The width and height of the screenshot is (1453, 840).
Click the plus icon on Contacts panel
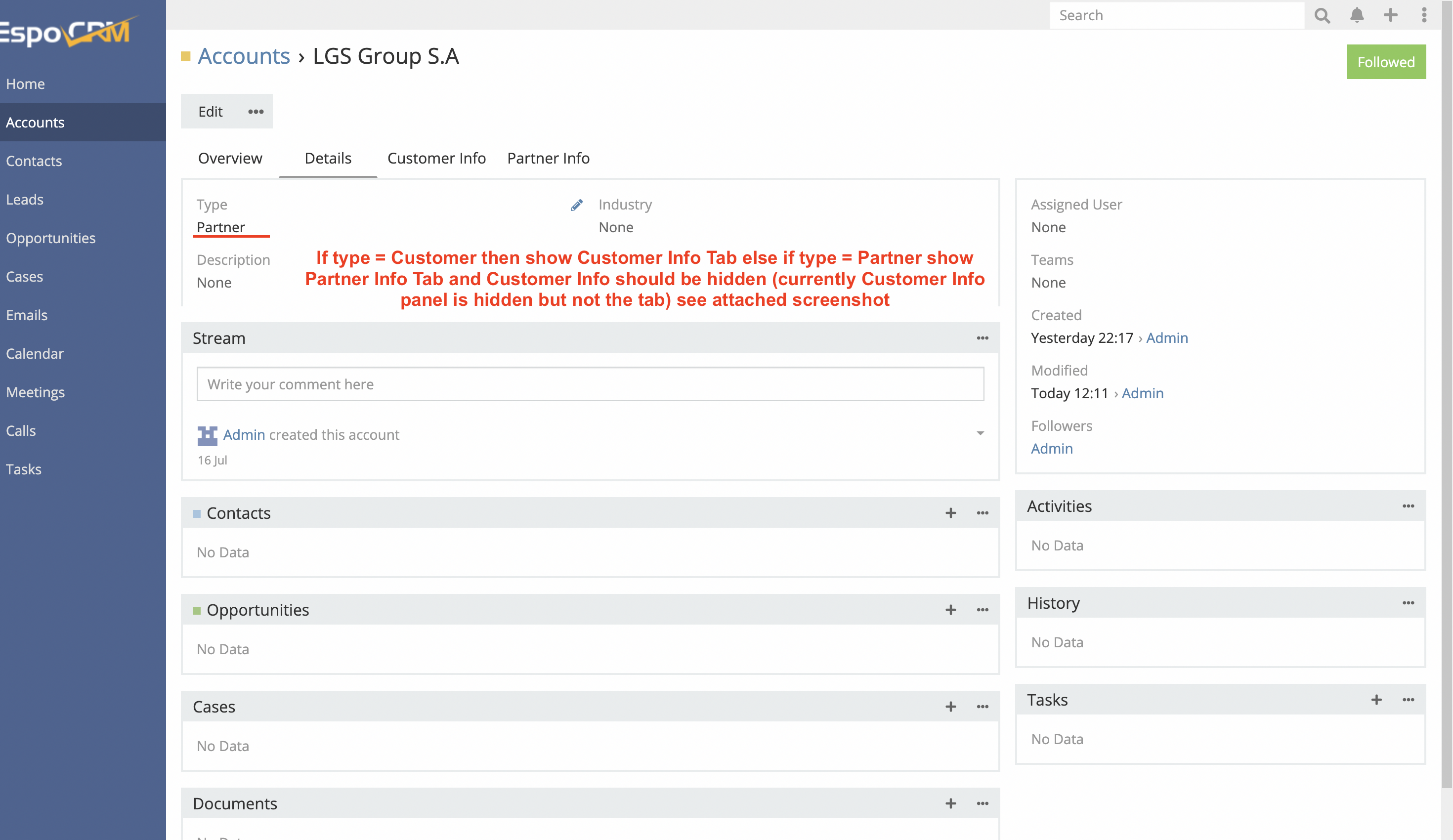(x=950, y=512)
